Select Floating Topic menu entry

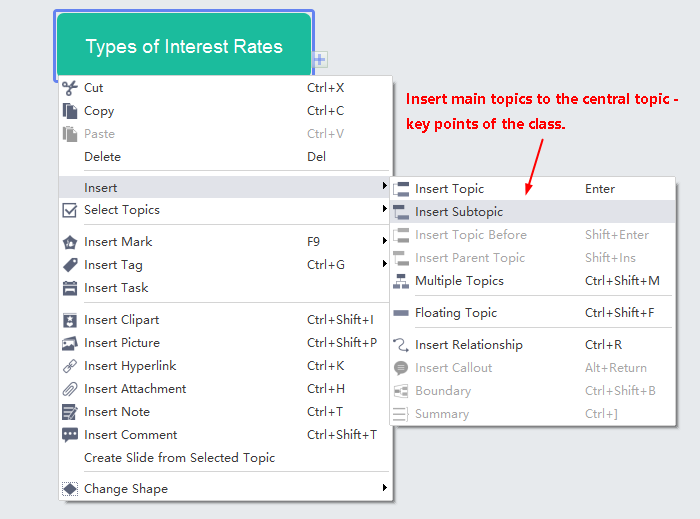[455, 313]
